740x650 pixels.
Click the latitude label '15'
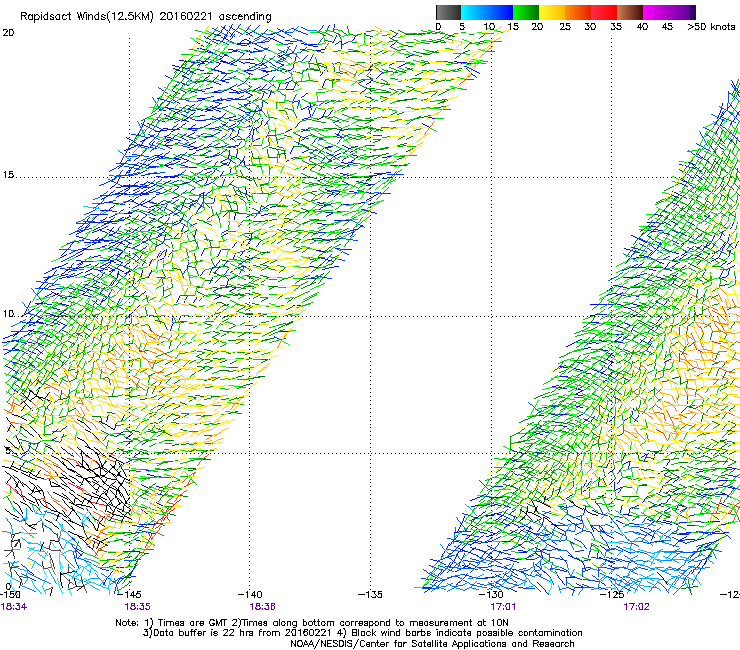coord(8,175)
